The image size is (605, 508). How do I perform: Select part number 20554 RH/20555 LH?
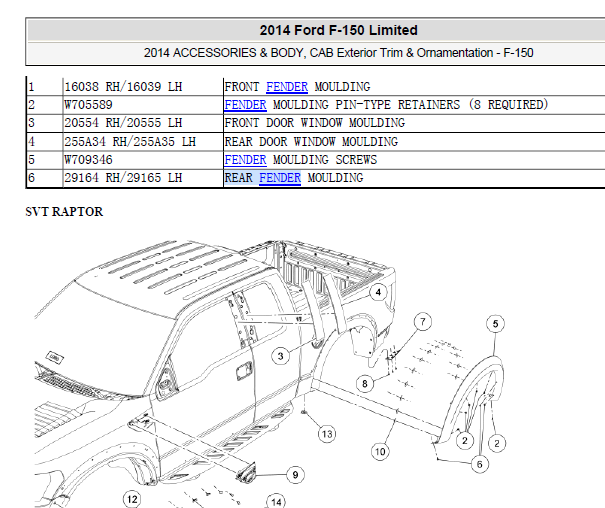[x=123, y=123]
